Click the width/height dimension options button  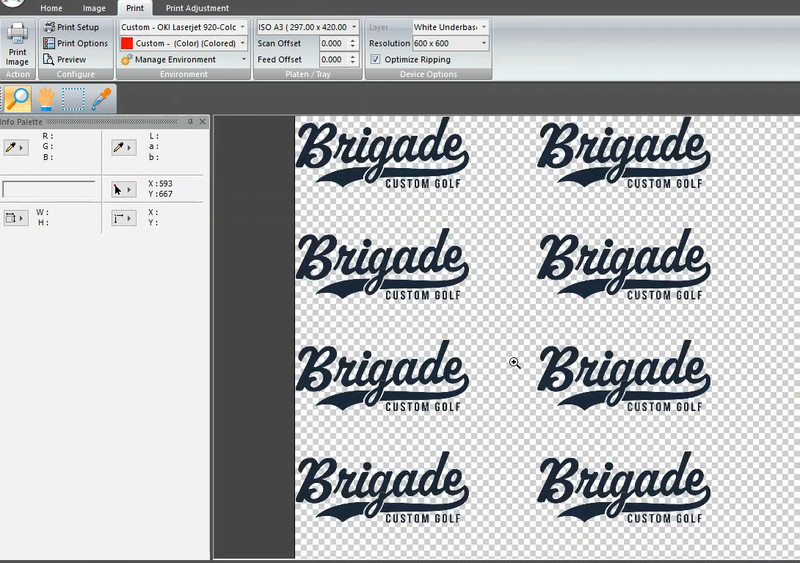(x=15, y=218)
